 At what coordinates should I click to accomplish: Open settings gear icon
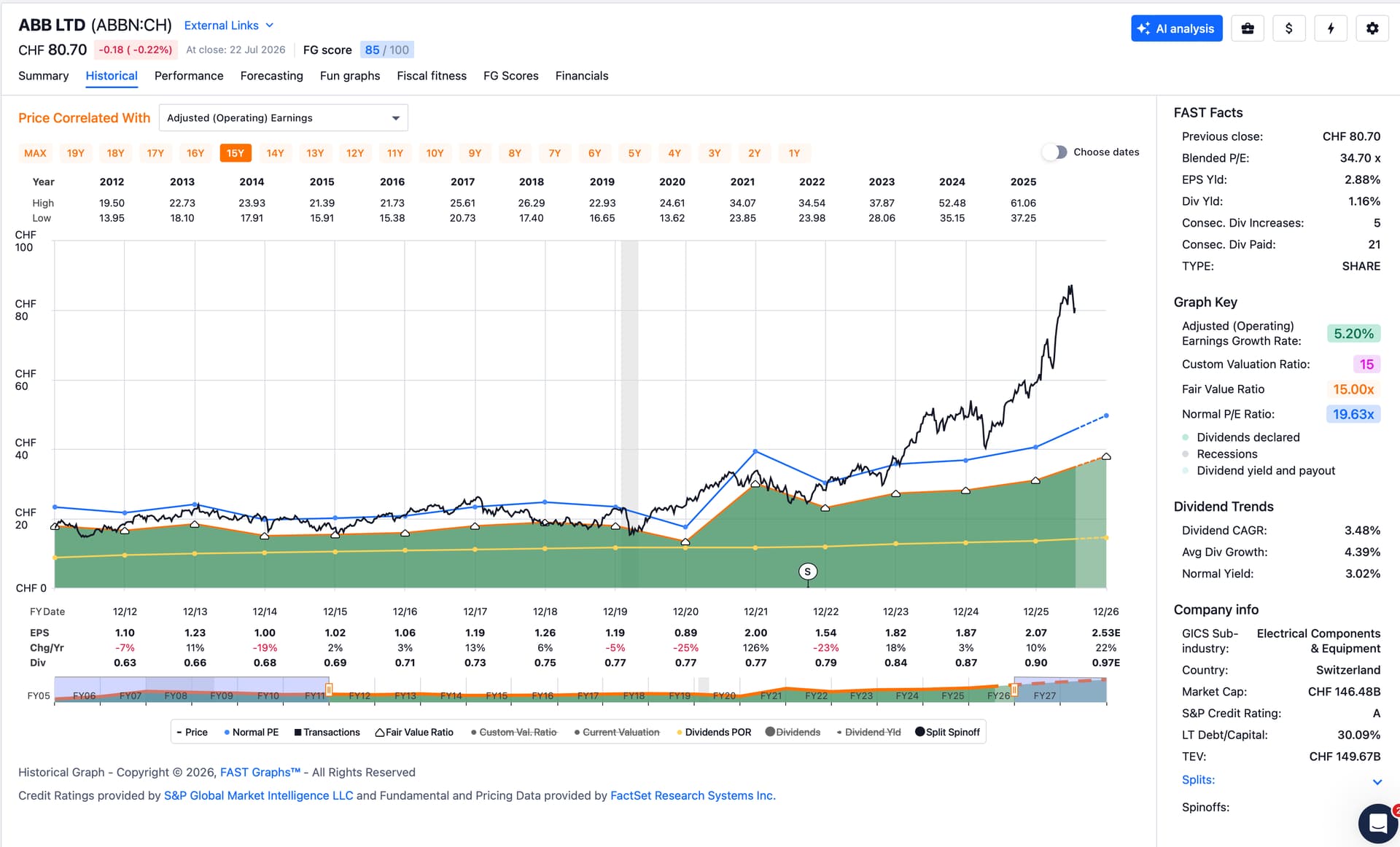click(1372, 28)
